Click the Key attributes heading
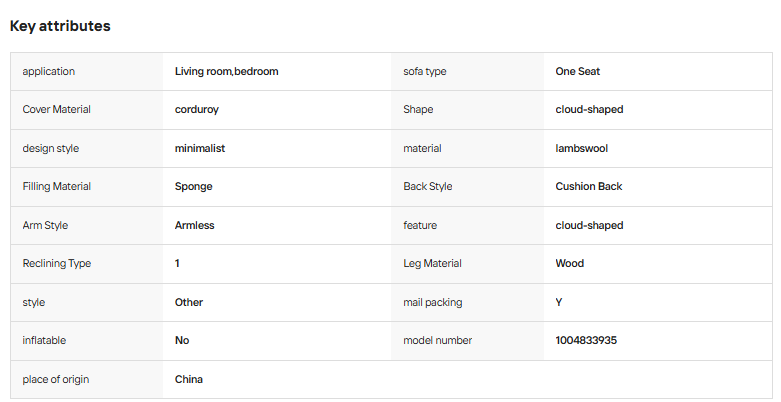This screenshot has height=402, width=781. (x=60, y=26)
